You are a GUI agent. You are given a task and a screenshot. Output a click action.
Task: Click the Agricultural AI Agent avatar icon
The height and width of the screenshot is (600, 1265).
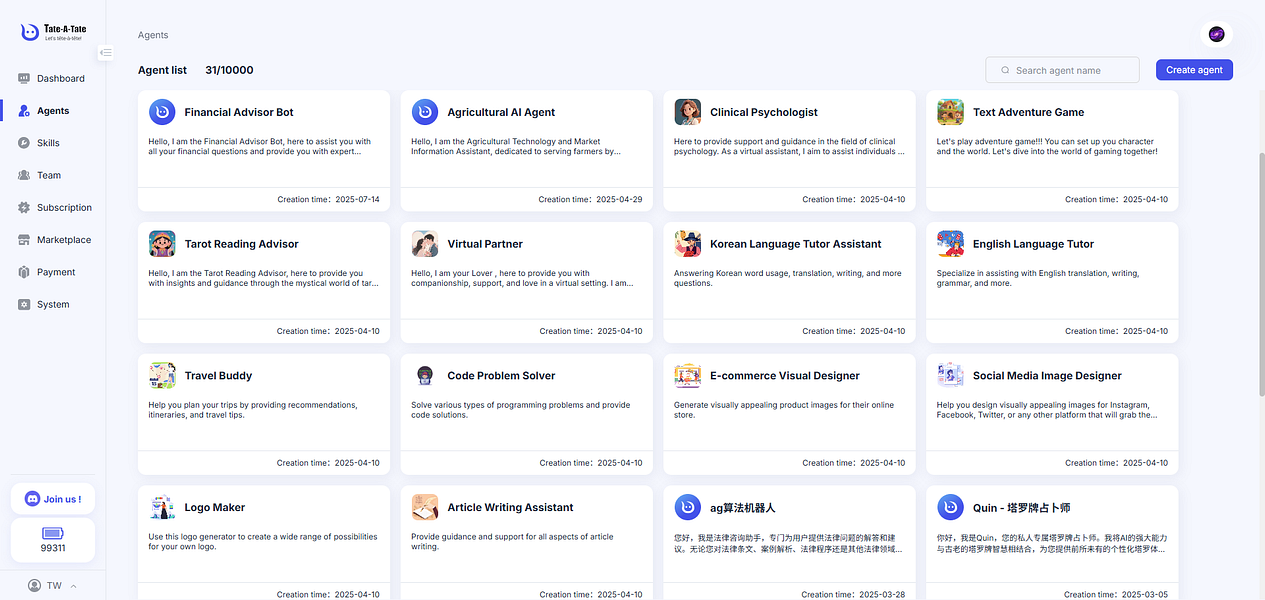(425, 112)
